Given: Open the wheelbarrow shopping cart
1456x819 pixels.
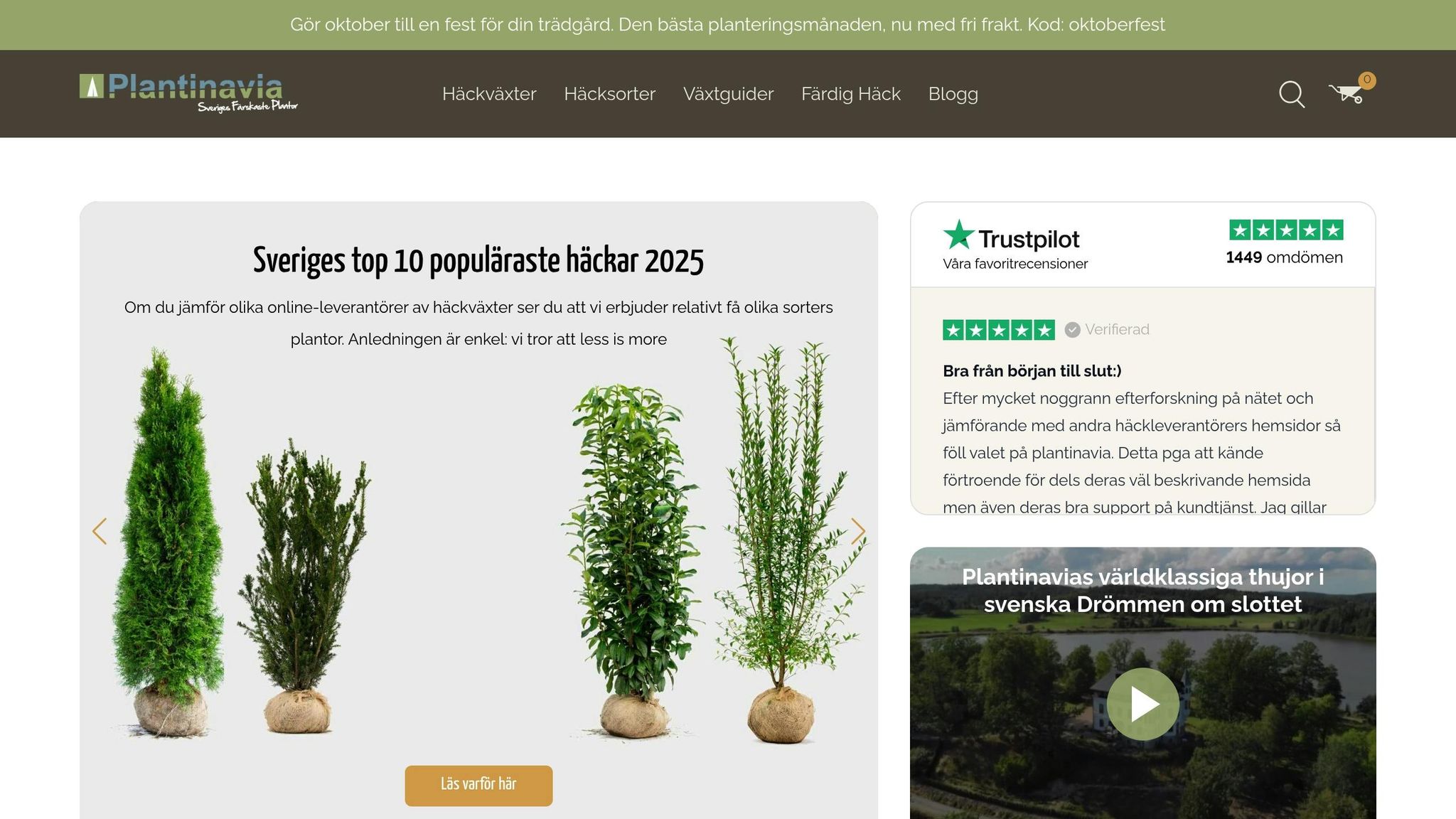Looking at the screenshot, I should tap(1346, 93).
